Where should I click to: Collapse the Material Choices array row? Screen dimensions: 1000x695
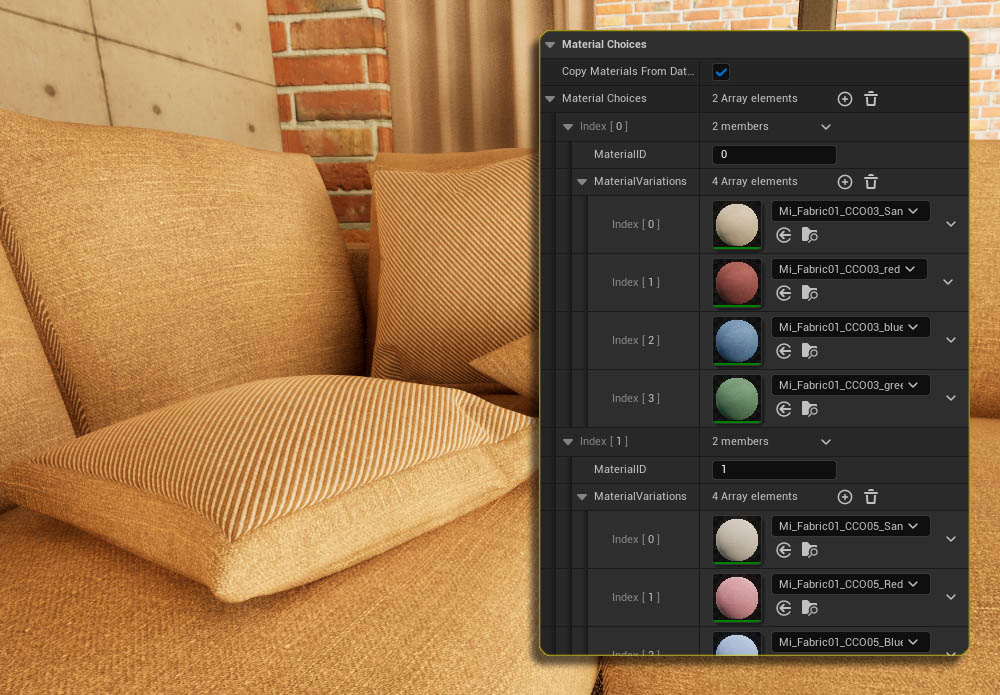point(550,99)
